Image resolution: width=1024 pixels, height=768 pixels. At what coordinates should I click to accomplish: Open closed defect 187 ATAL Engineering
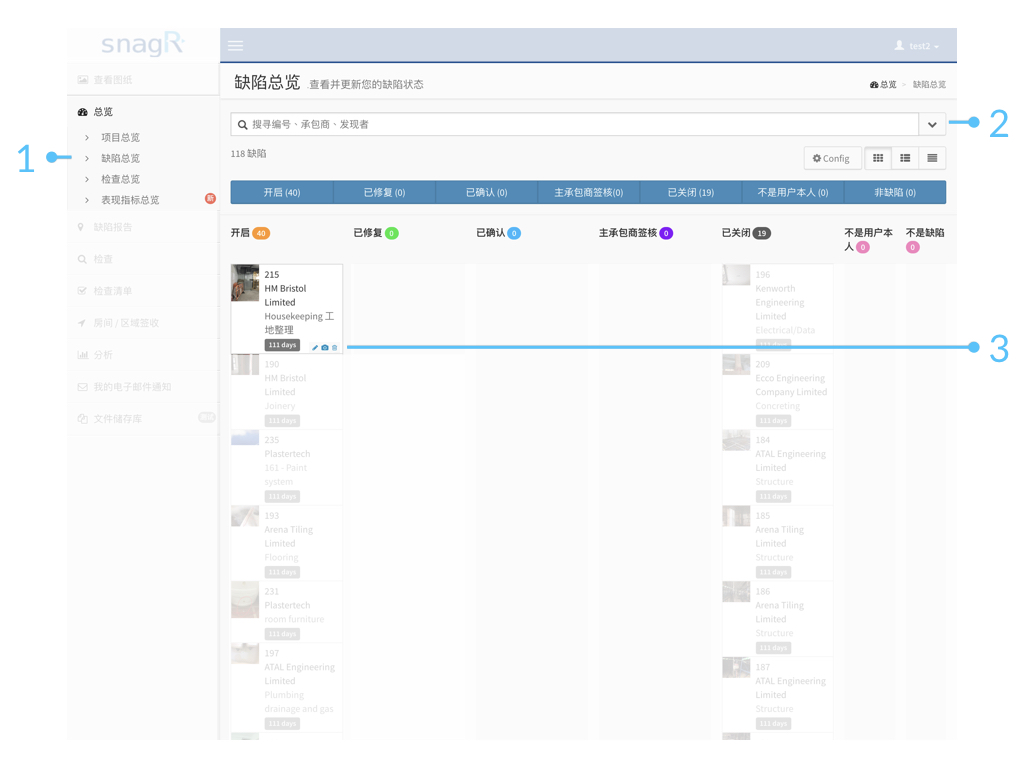778,695
